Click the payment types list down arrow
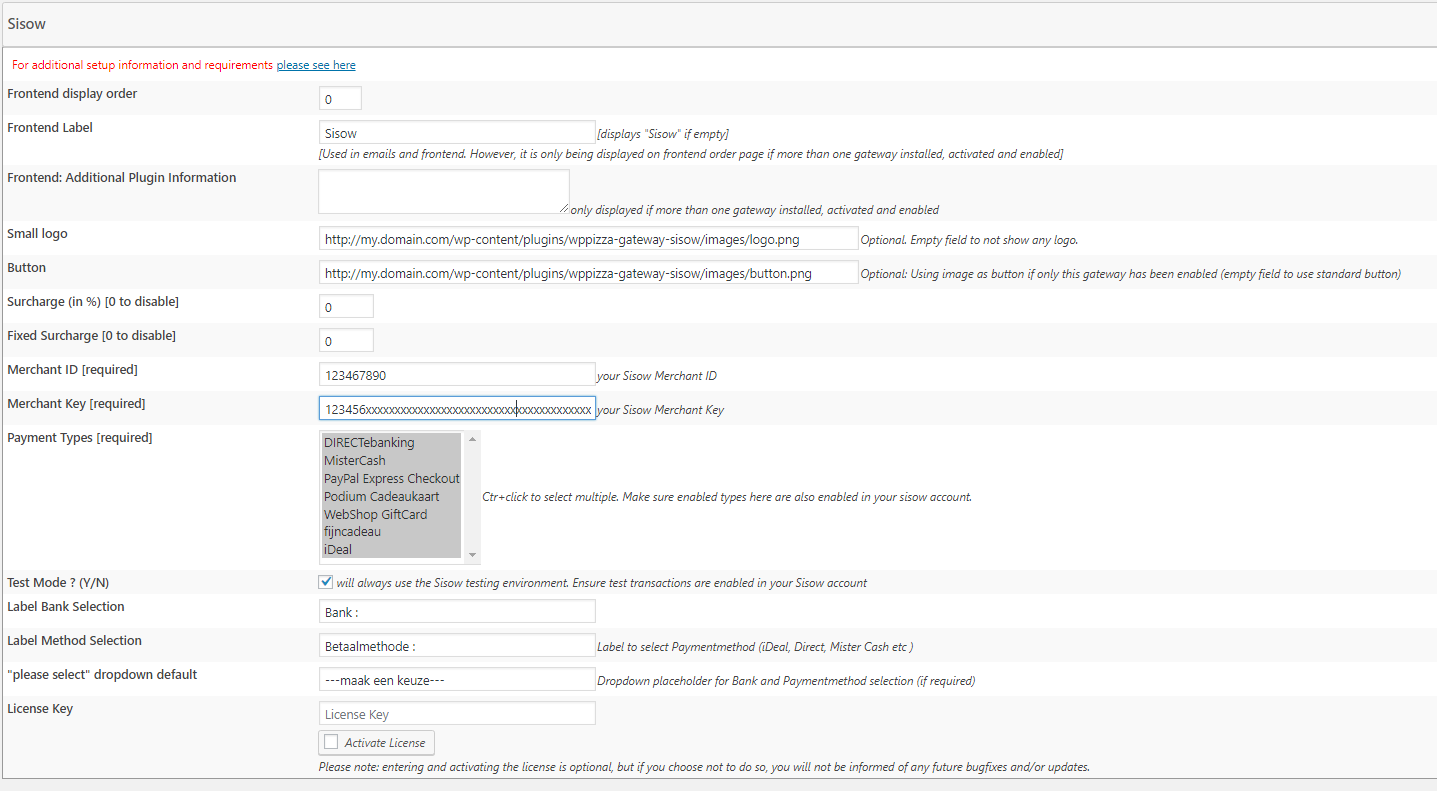1437x791 pixels. [472, 556]
